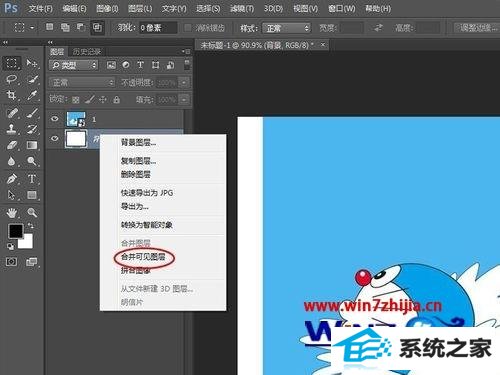The image size is (500, 375).
Task: Swap width and height using arrows icon
Action: [x=378, y=28]
